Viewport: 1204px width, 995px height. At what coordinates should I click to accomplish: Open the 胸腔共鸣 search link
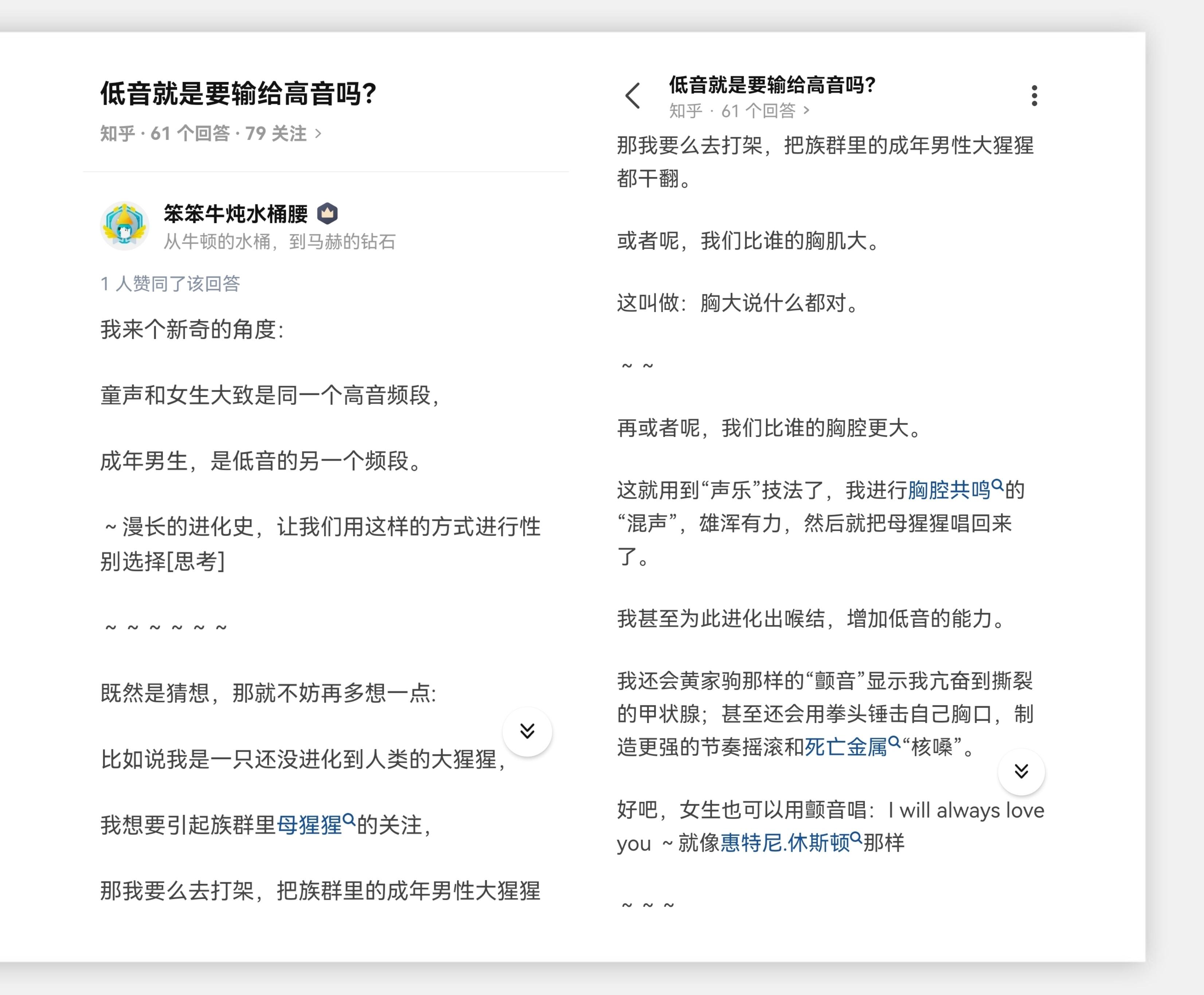[949, 490]
